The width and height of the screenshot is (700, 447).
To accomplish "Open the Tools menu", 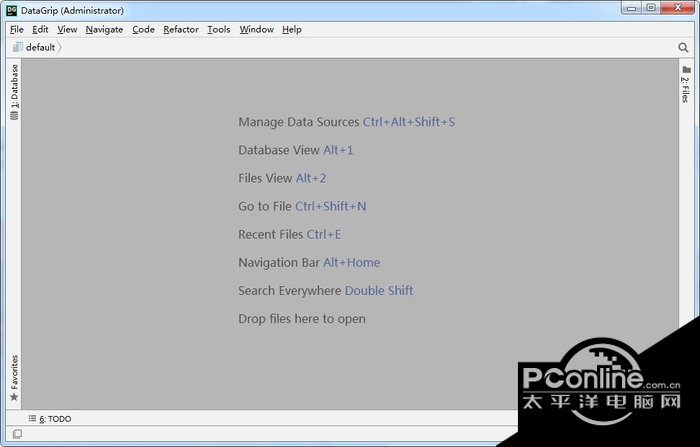I will coord(219,29).
